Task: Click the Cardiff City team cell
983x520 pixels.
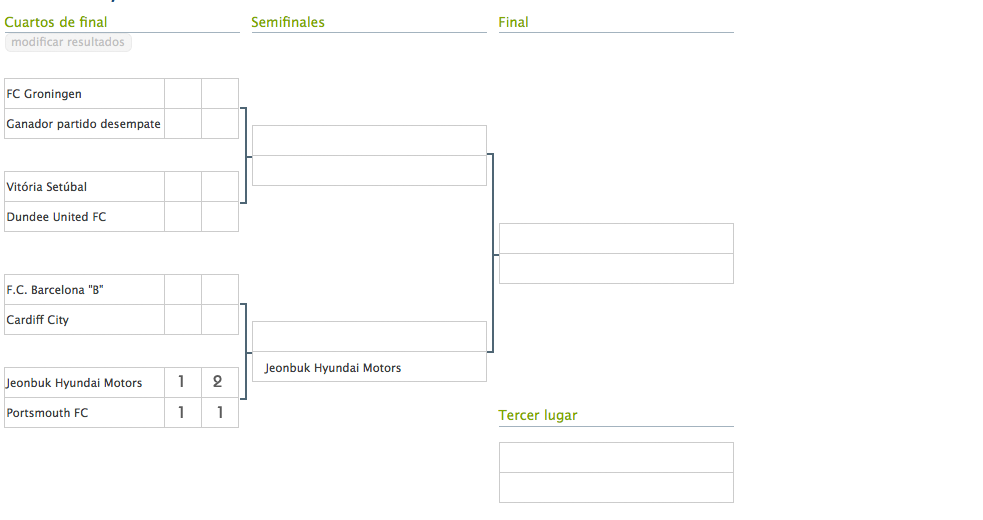Action: (84, 320)
